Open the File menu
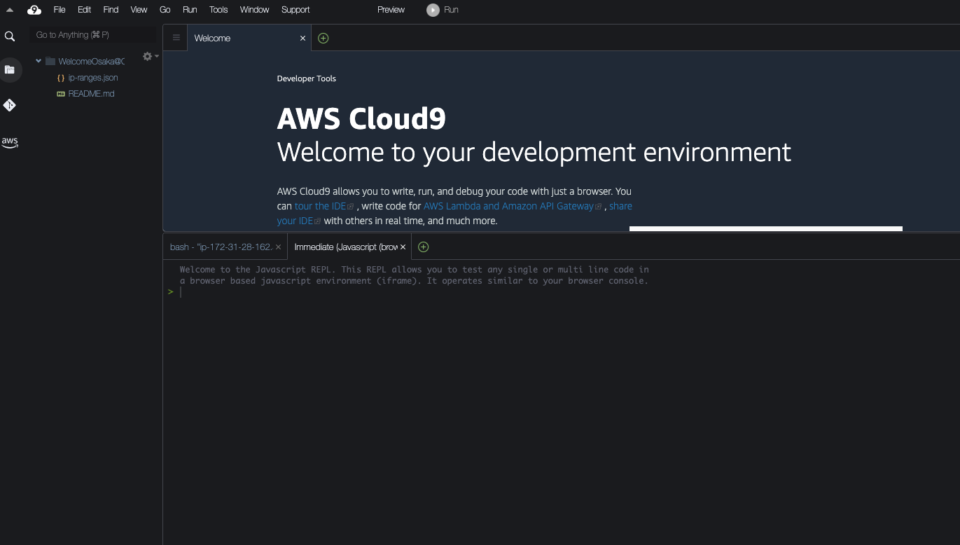960x545 pixels. point(59,10)
